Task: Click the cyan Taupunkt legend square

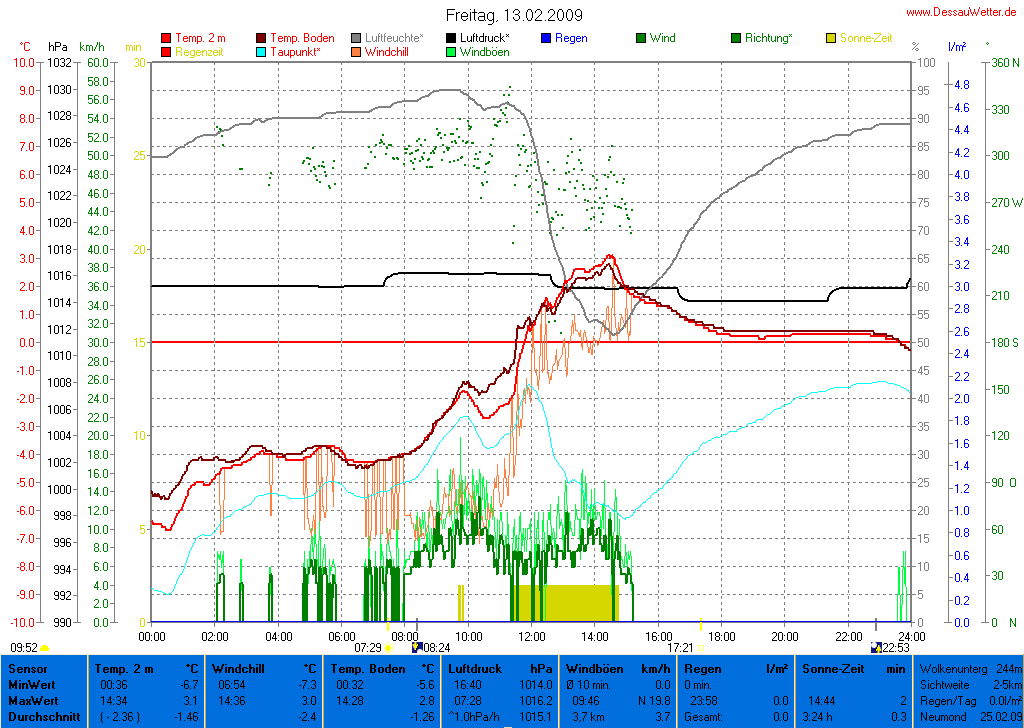Action: (262, 51)
